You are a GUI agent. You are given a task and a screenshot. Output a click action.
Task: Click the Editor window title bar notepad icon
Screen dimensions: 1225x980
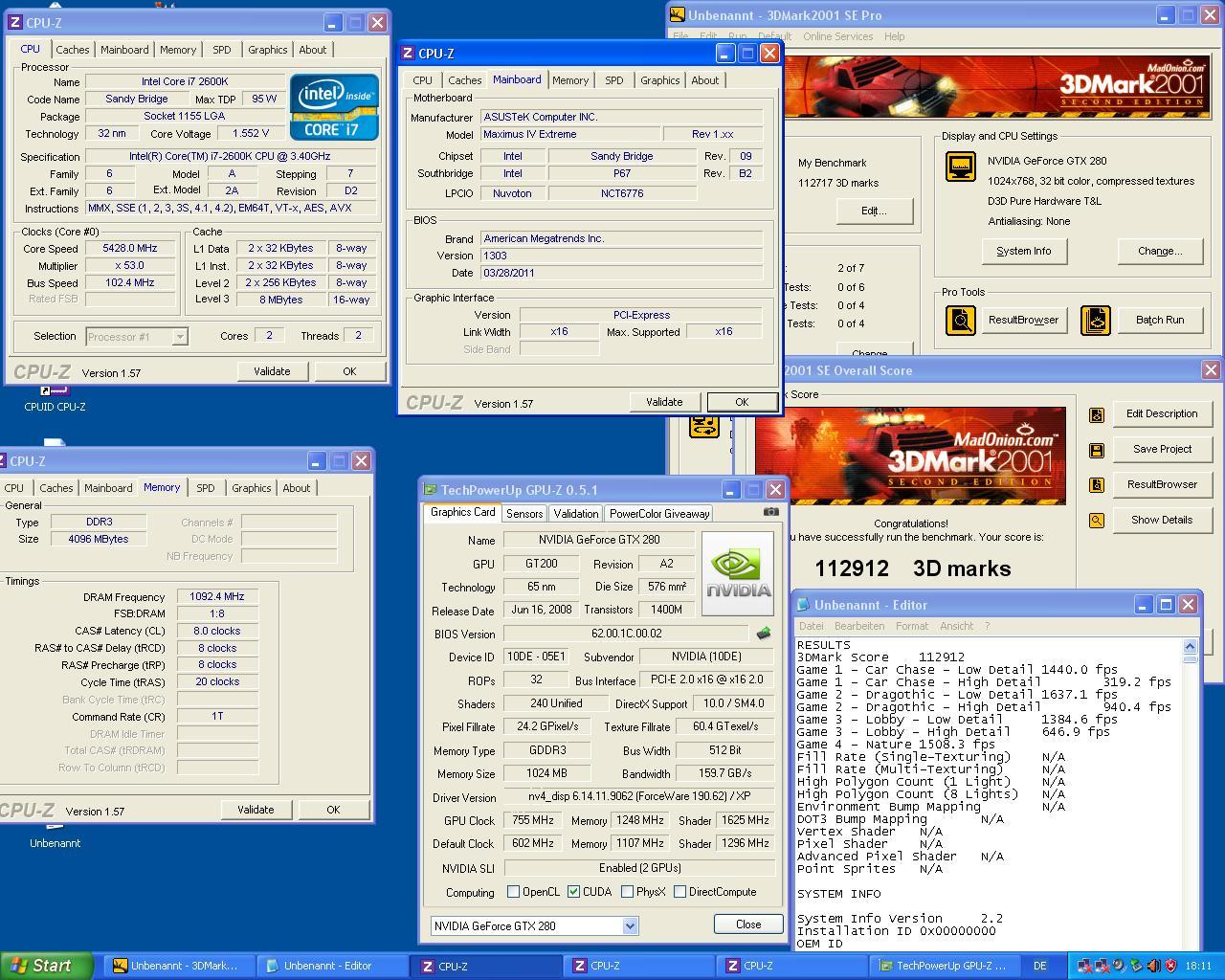click(x=804, y=605)
